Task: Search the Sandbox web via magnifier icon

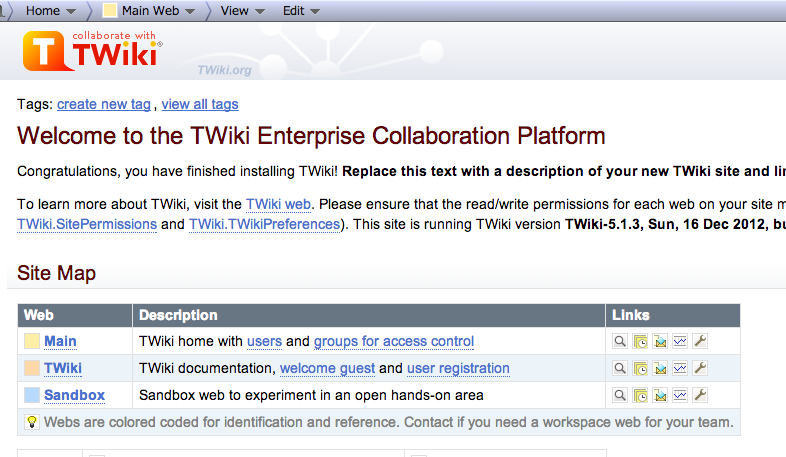Action: coord(620,395)
